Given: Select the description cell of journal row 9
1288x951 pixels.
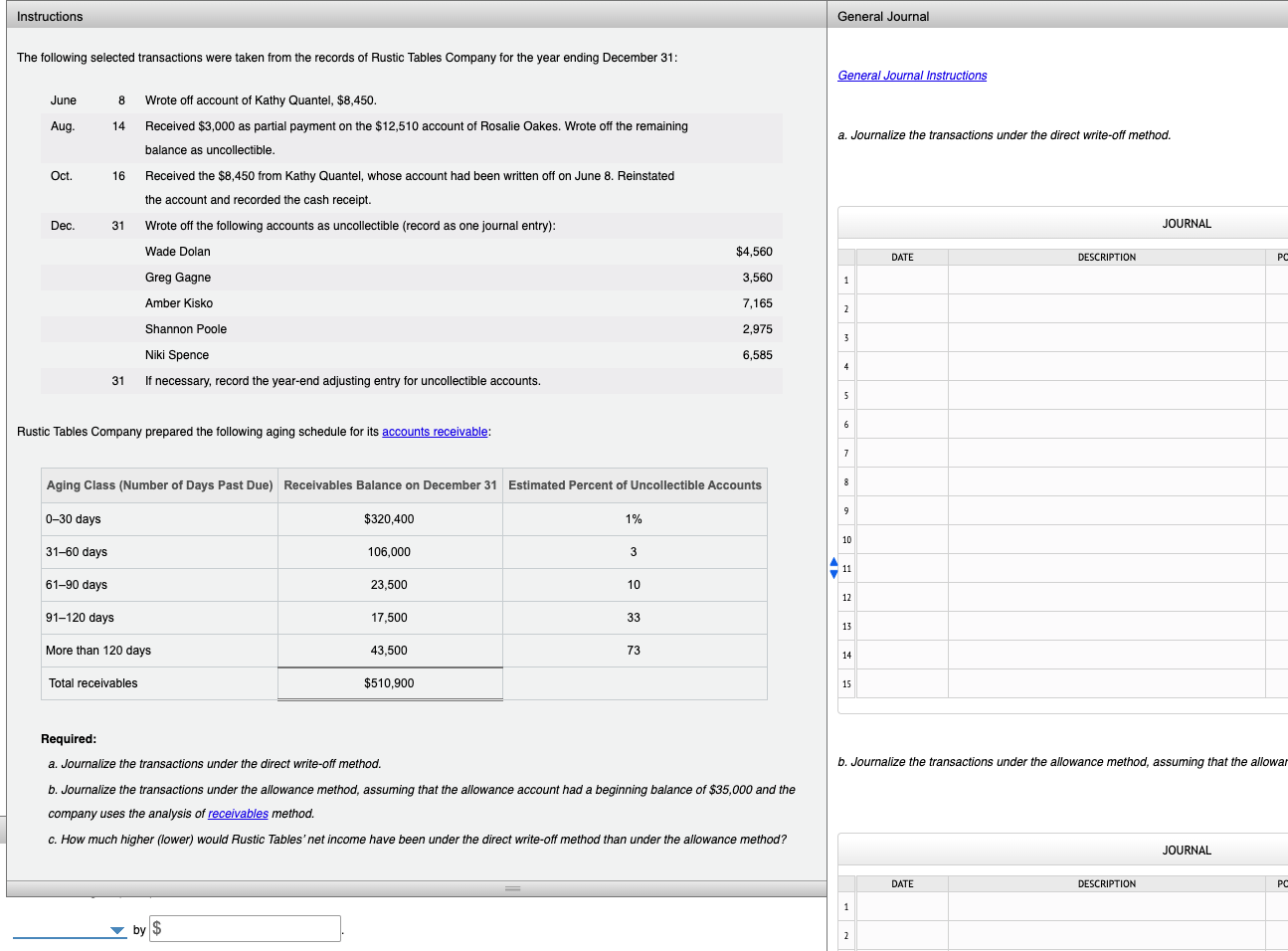Looking at the screenshot, I should pyautogui.click(x=1106, y=510).
